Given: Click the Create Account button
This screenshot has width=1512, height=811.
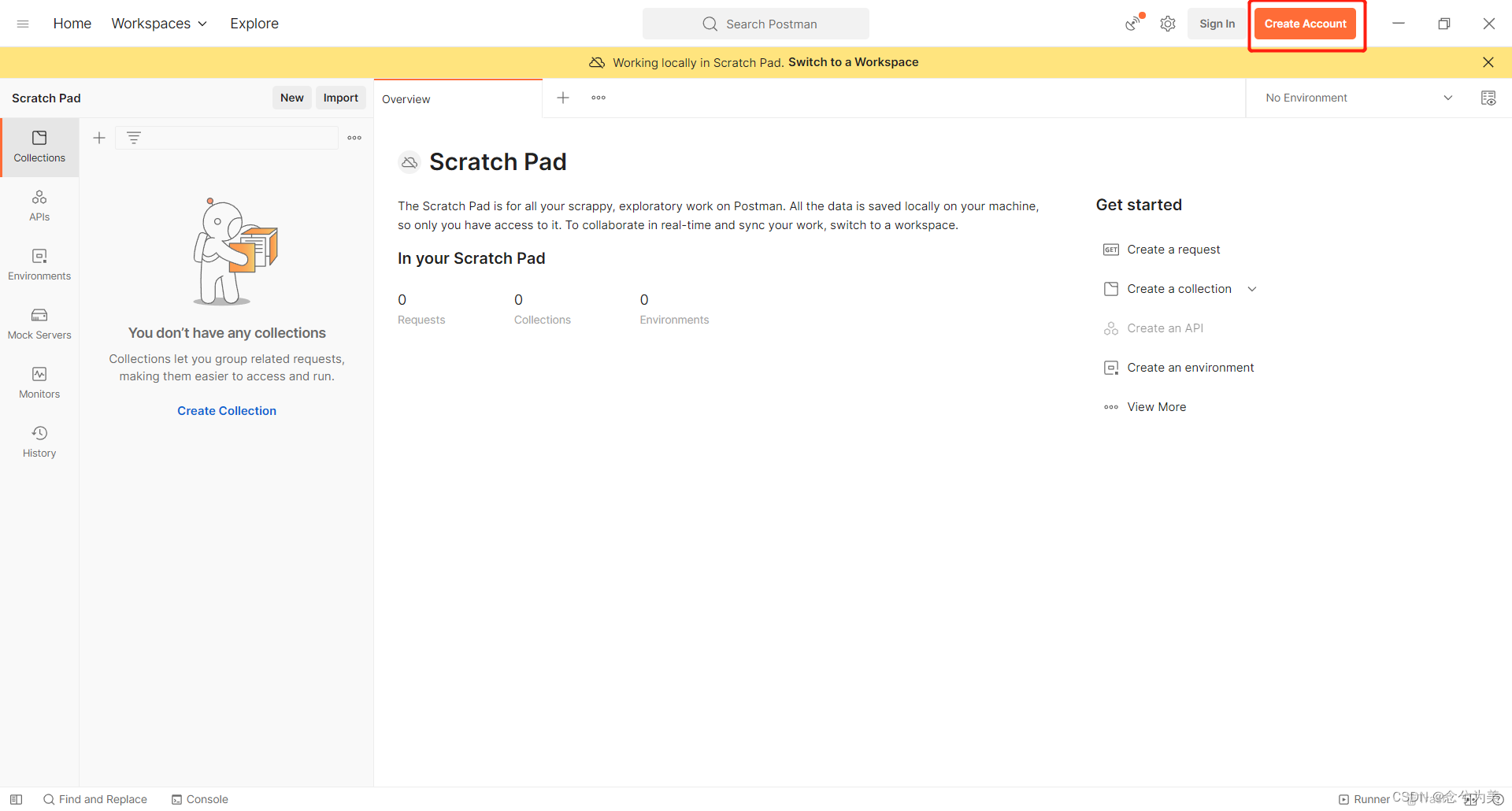Looking at the screenshot, I should [x=1306, y=24].
